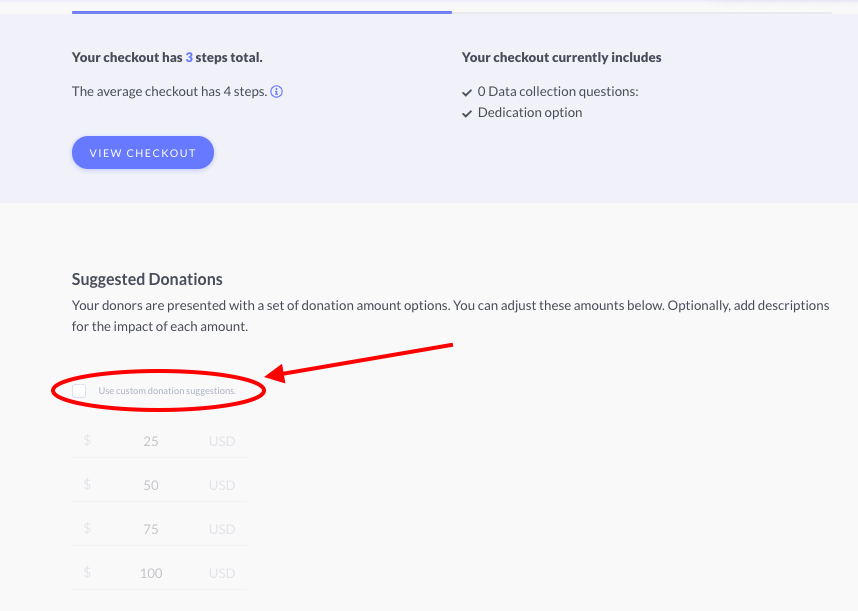Screen dimensions: 858x611
Task: Click the checkmark icon beside Dedication option
Action: 467,114
